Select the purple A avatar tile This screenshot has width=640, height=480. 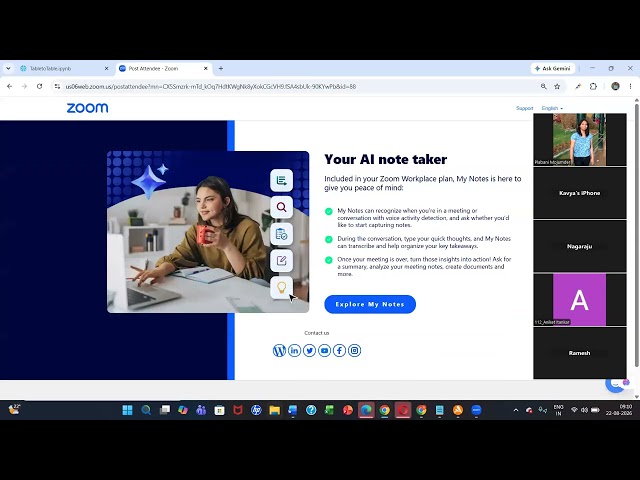tap(580, 300)
